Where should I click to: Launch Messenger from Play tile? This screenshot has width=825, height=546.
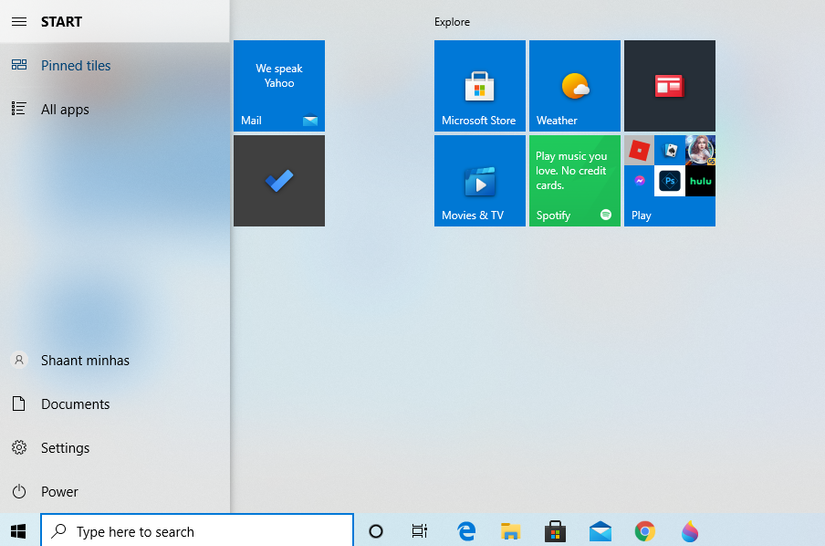click(x=639, y=181)
